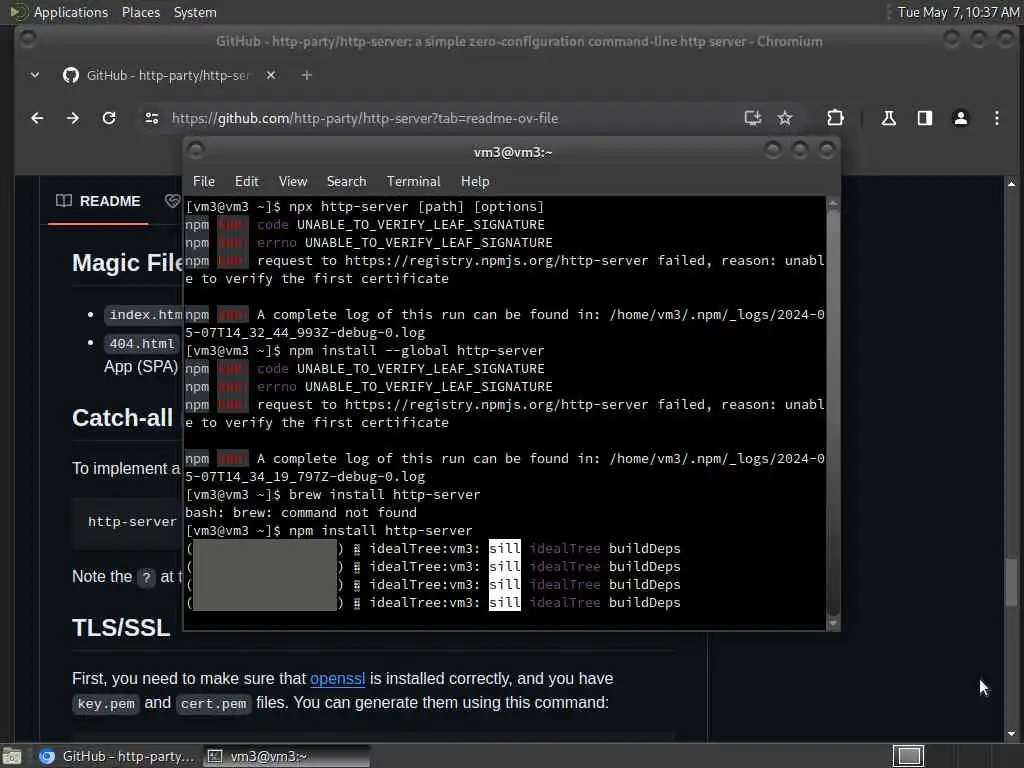
Task: Click workspace switcher in bottom panel
Action: 908,756
